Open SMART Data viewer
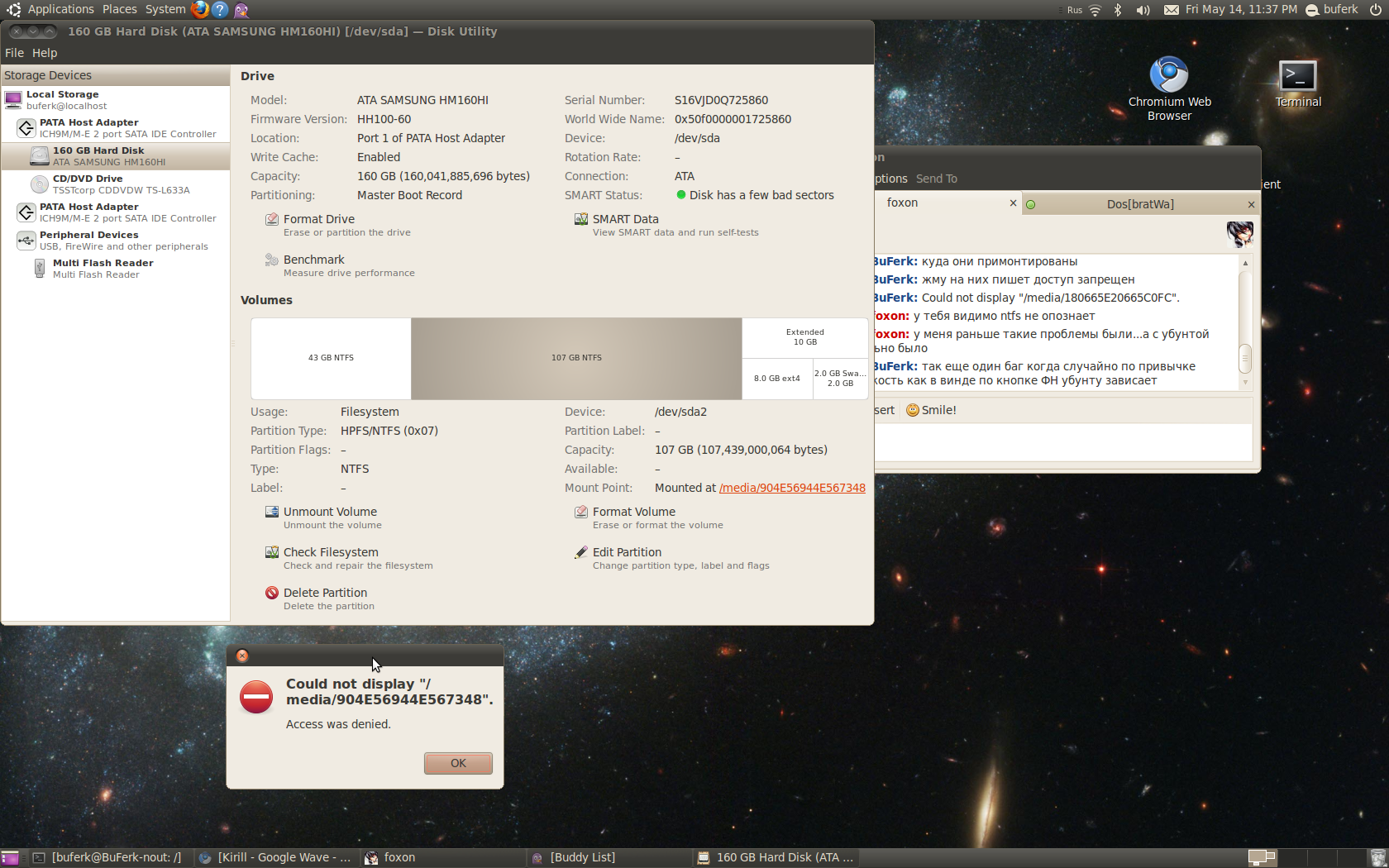 click(625, 219)
